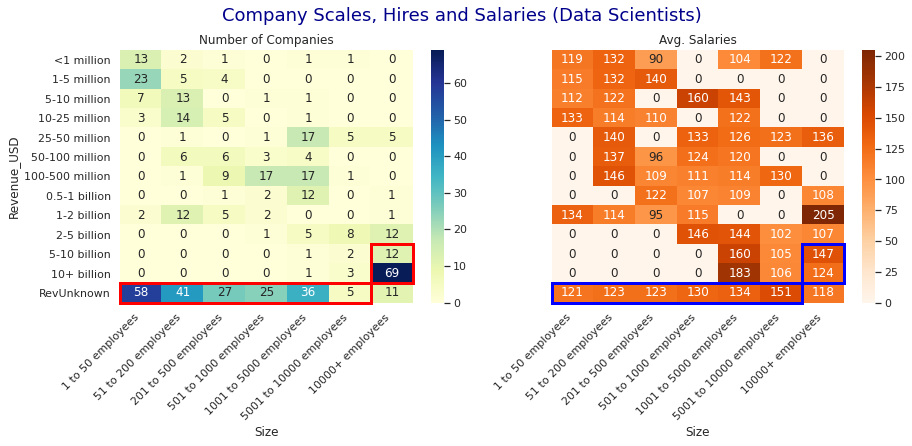The image size is (912, 446).
Task: Select the 23 cell in companies heatmap
Action: [x=141, y=79]
